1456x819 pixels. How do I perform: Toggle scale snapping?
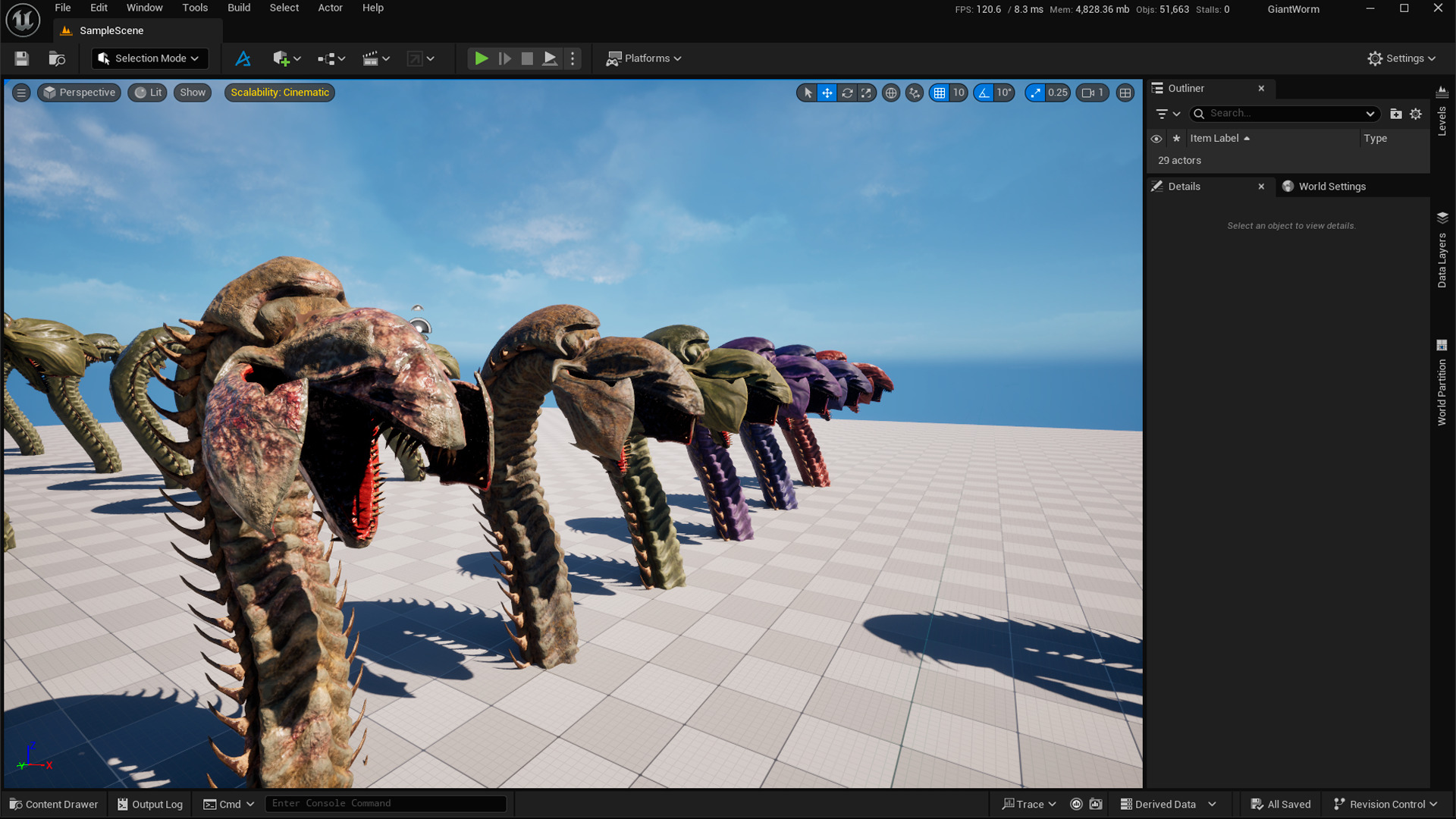1035,93
